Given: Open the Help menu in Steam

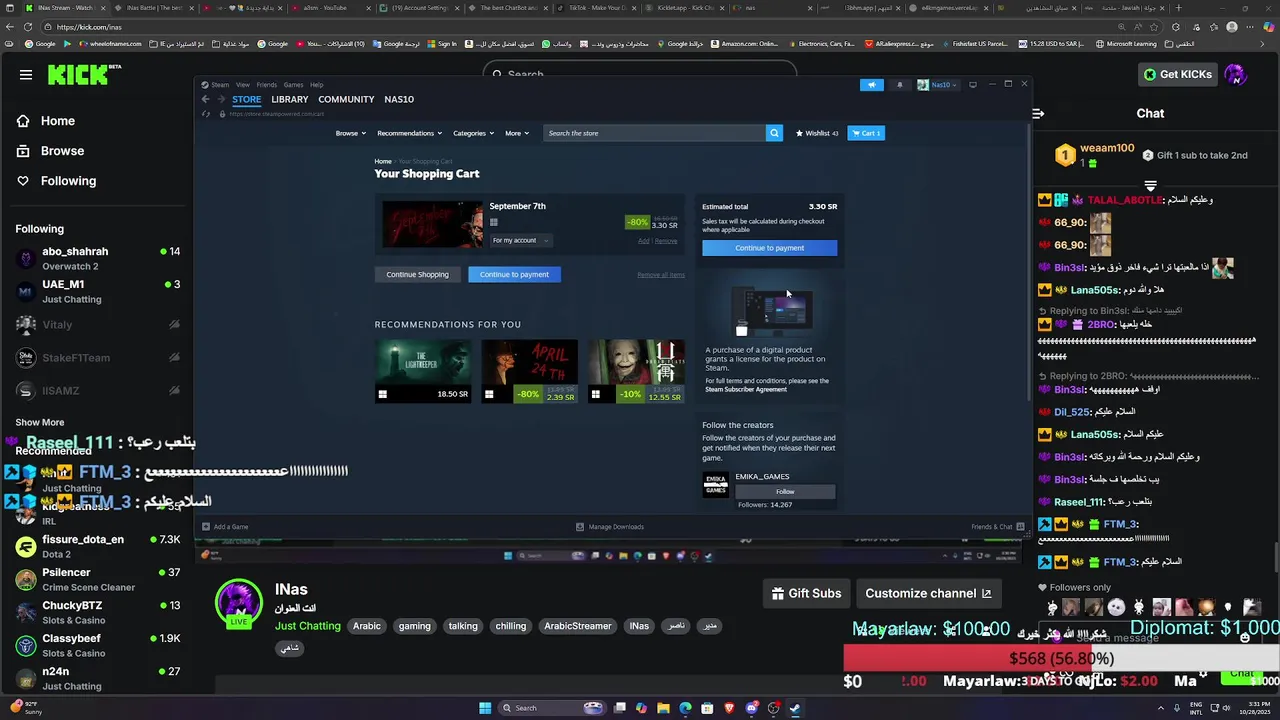Looking at the screenshot, I should pos(317,85).
